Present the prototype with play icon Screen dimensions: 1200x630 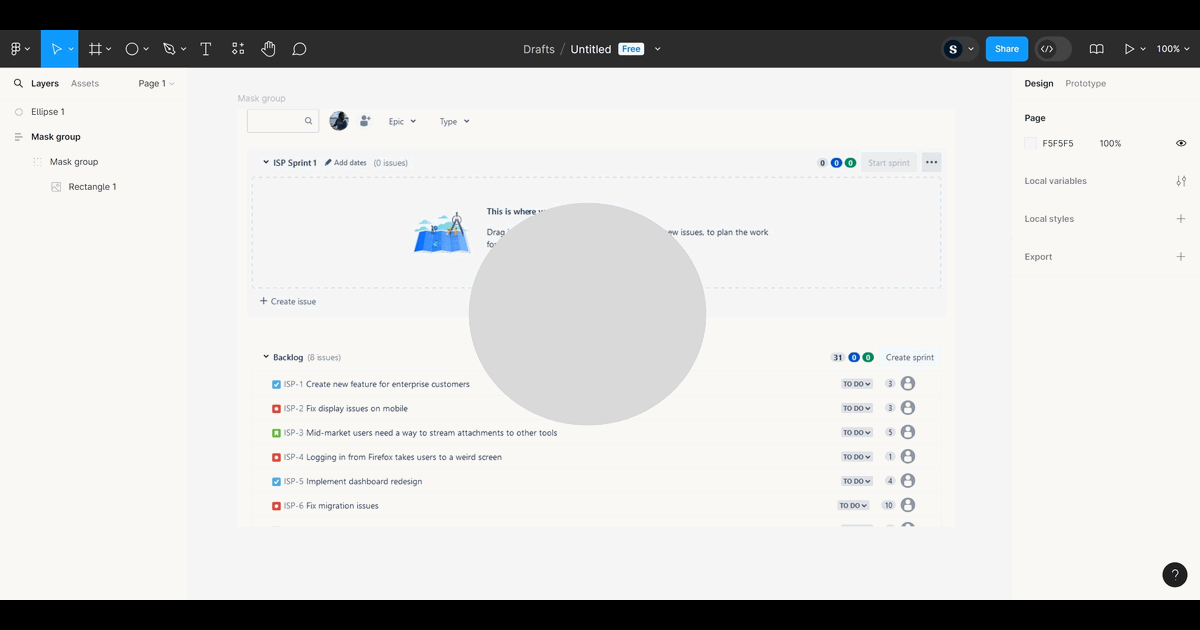coord(1130,49)
